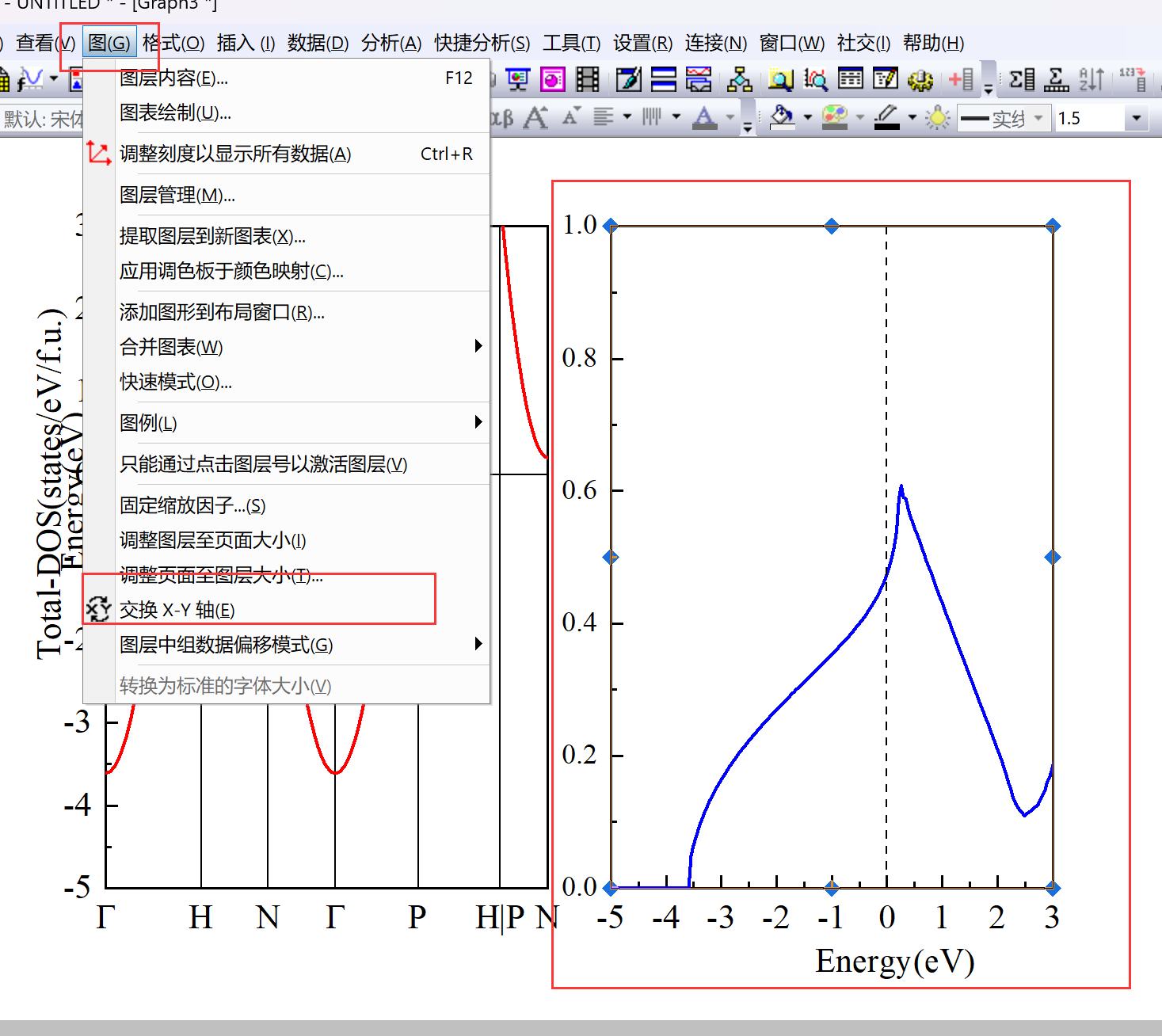Screen dimensions: 1162x1036
Task: Click the column statistics sigma icon
Action: 1022,79
